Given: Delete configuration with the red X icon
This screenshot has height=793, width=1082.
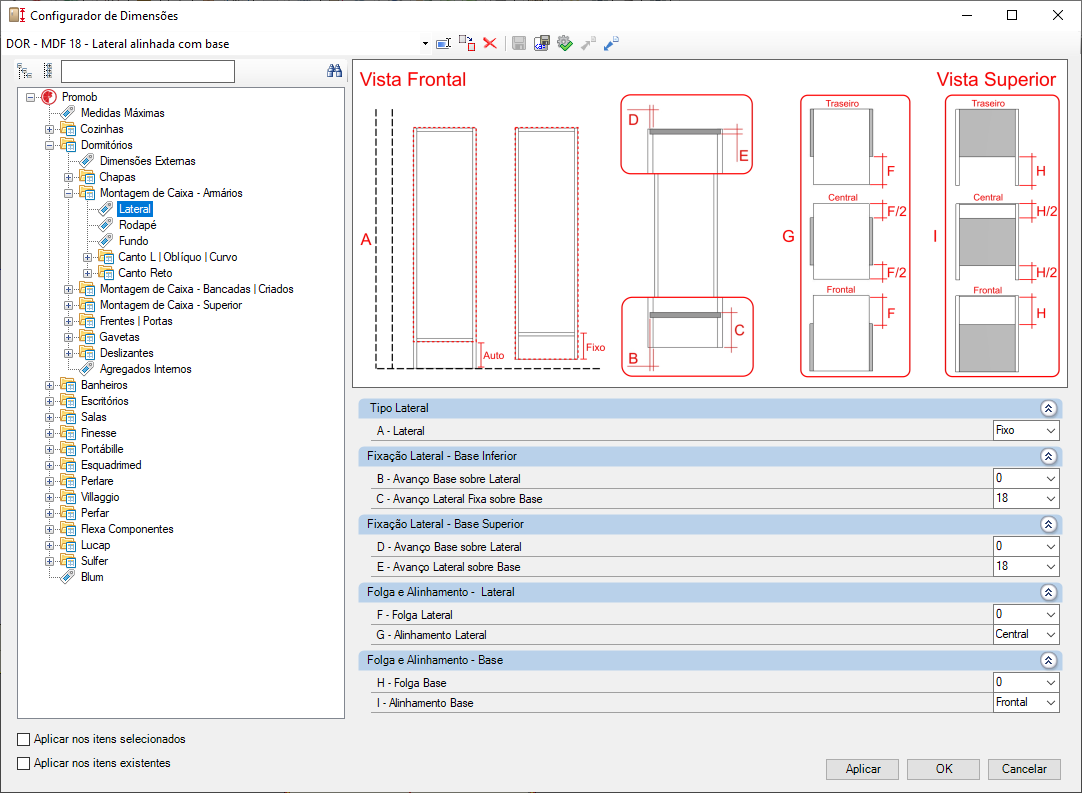Looking at the screenshot, I should tap(490, 43).
